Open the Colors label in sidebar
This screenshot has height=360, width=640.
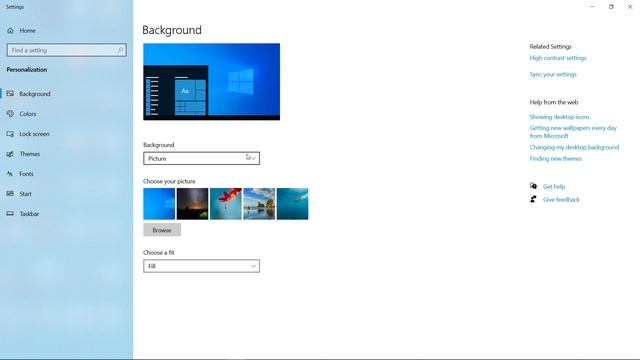click(x=28, y=114)
